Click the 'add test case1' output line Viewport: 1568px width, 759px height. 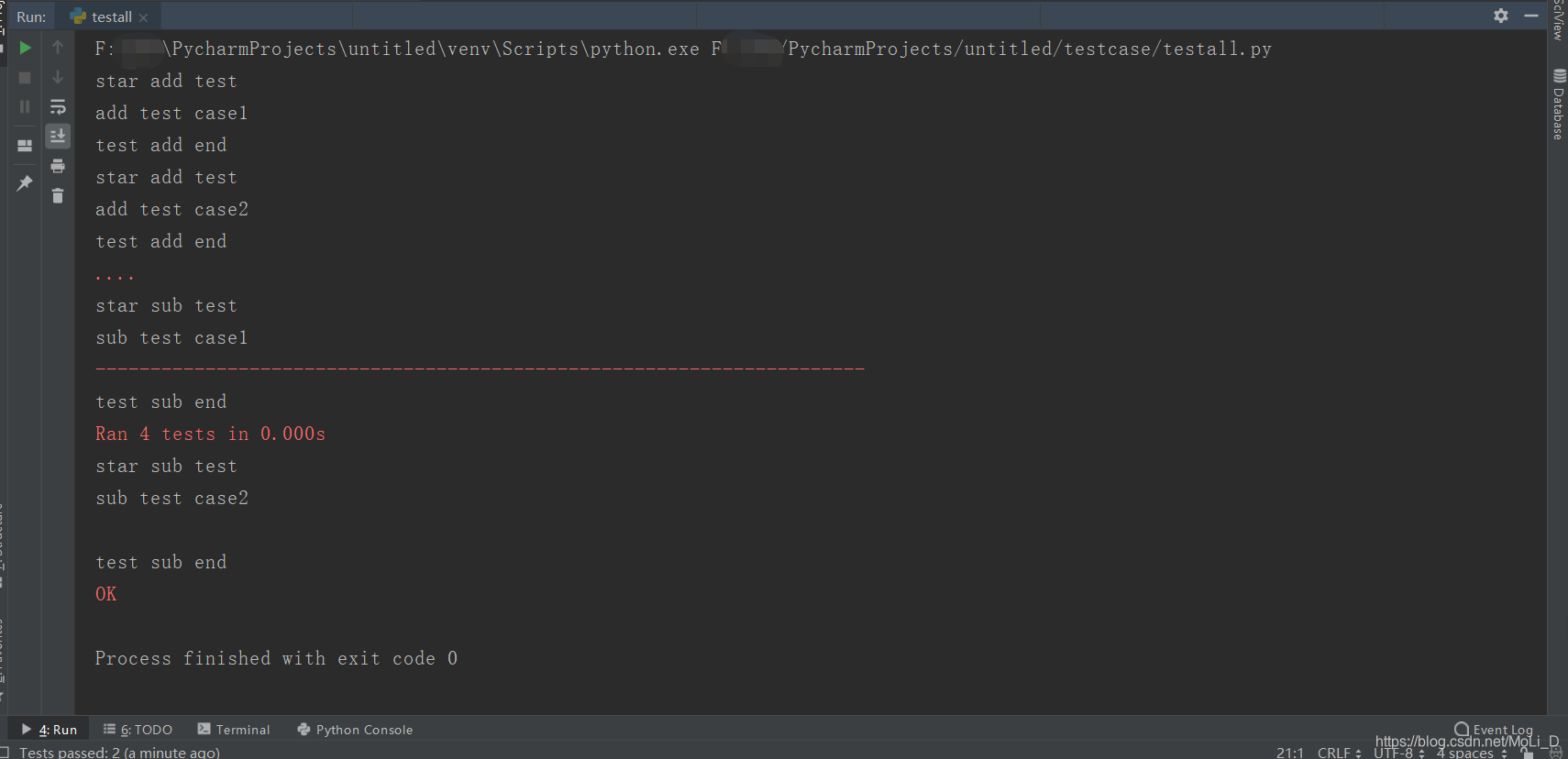tap(172, 113)
